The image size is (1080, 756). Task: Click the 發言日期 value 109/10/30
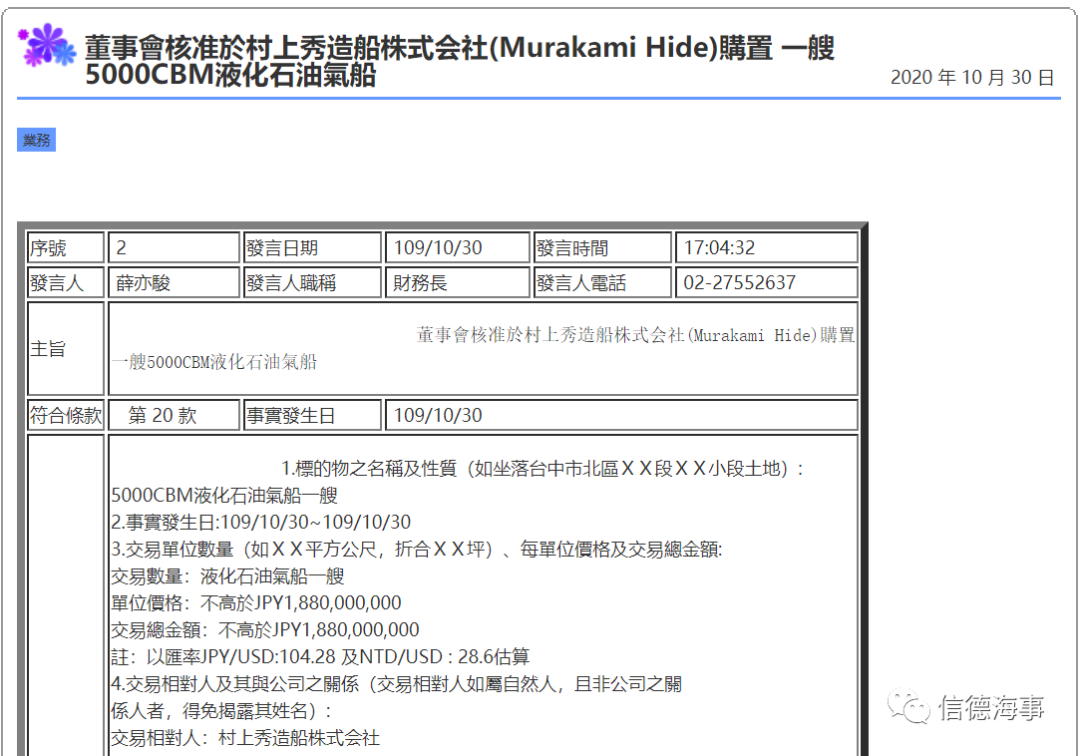tap(457, 247)
